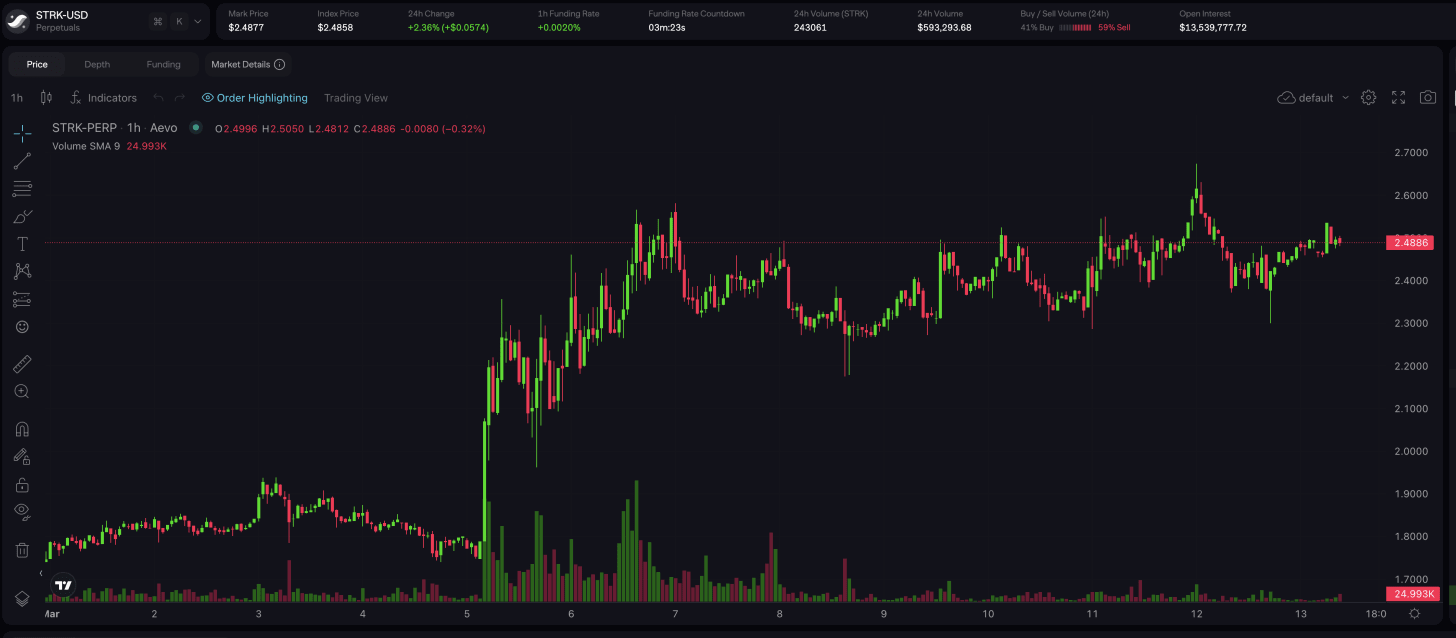Open the candlestick chart style selector
Image resolution: width=1456 pixels, height=638 pixels.
click(46, 98)
